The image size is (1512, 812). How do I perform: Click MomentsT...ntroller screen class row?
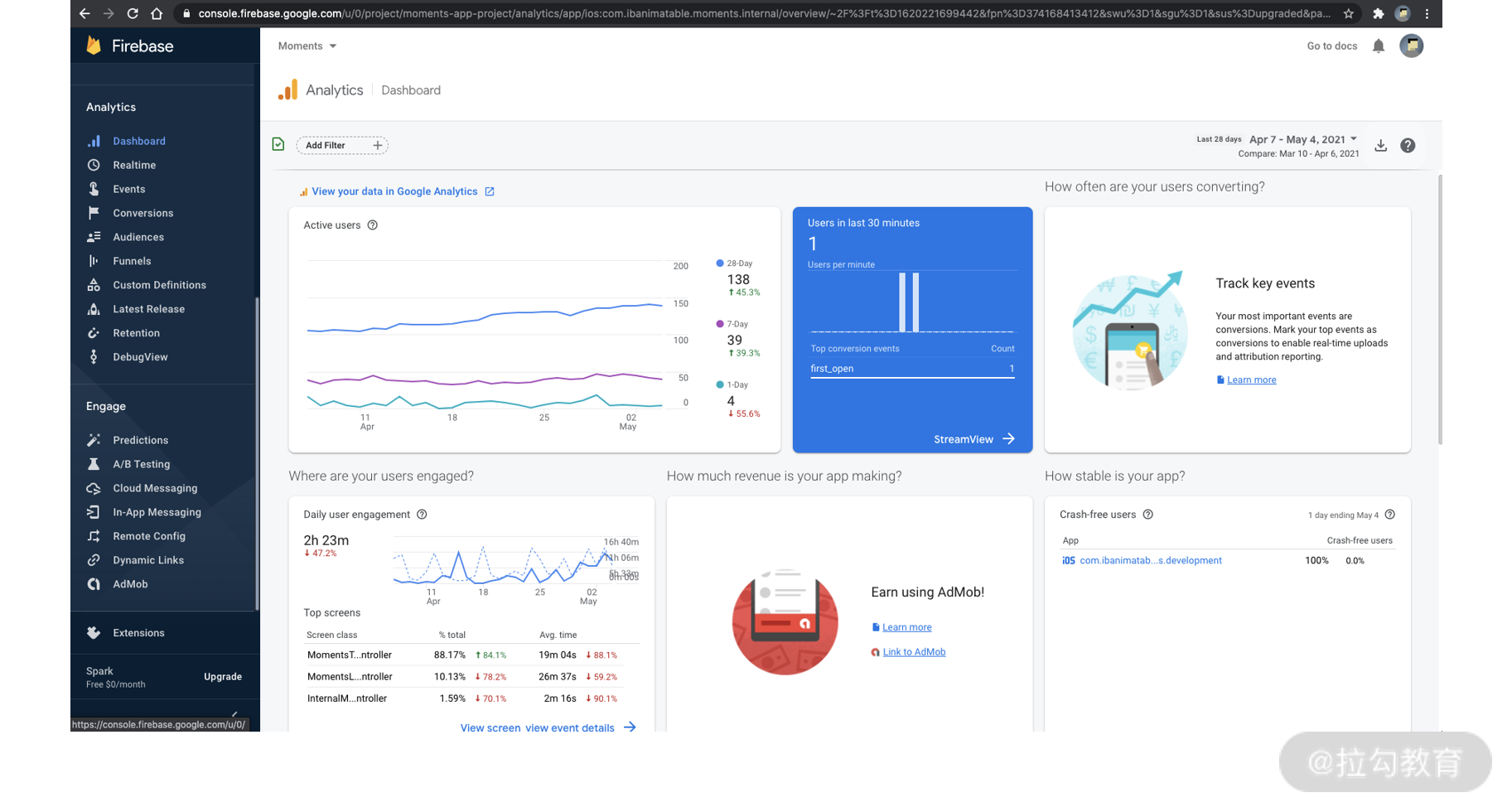(472, 655)
